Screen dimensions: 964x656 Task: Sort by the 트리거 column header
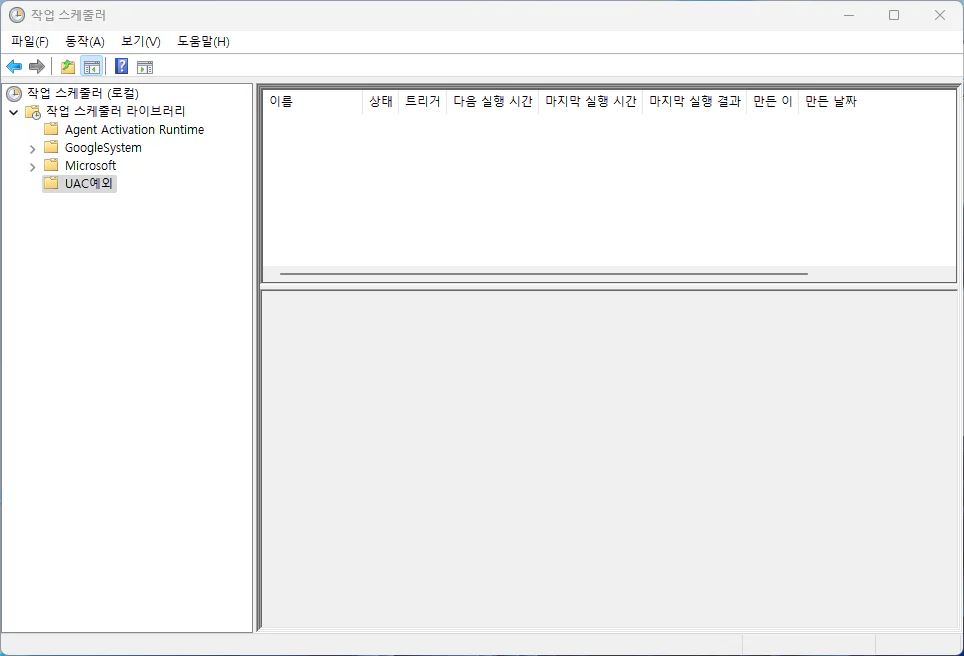[422, 101]
